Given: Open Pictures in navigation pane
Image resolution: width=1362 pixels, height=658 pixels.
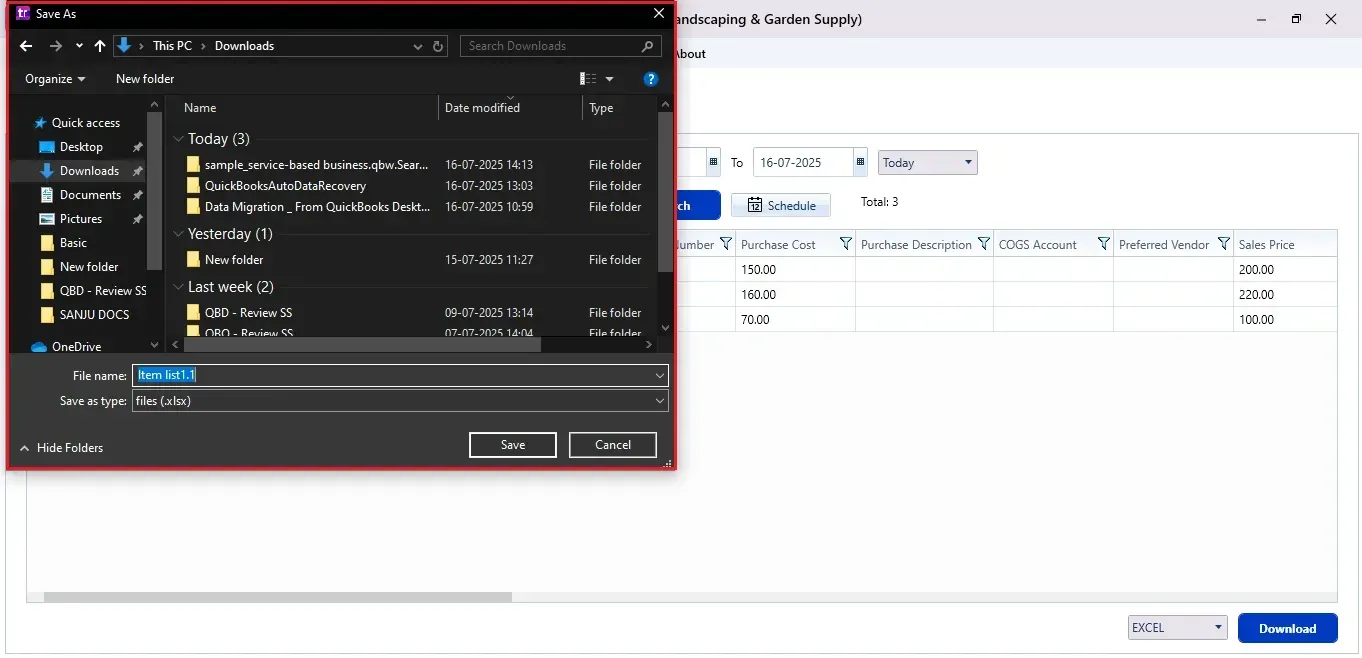Looking at the screenshot, I should [x=81, y=219].
